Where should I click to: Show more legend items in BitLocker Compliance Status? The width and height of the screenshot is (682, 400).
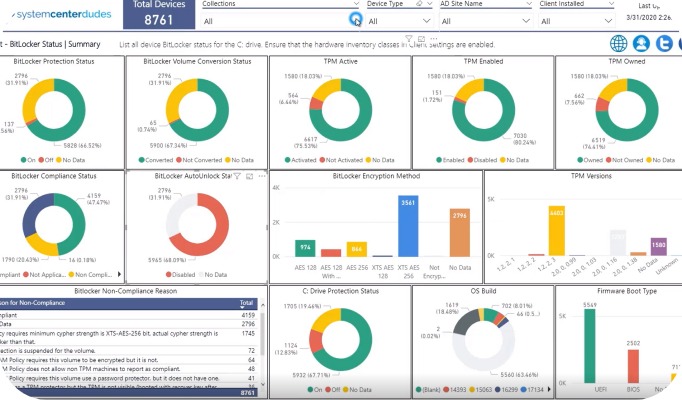coord(119,274)
